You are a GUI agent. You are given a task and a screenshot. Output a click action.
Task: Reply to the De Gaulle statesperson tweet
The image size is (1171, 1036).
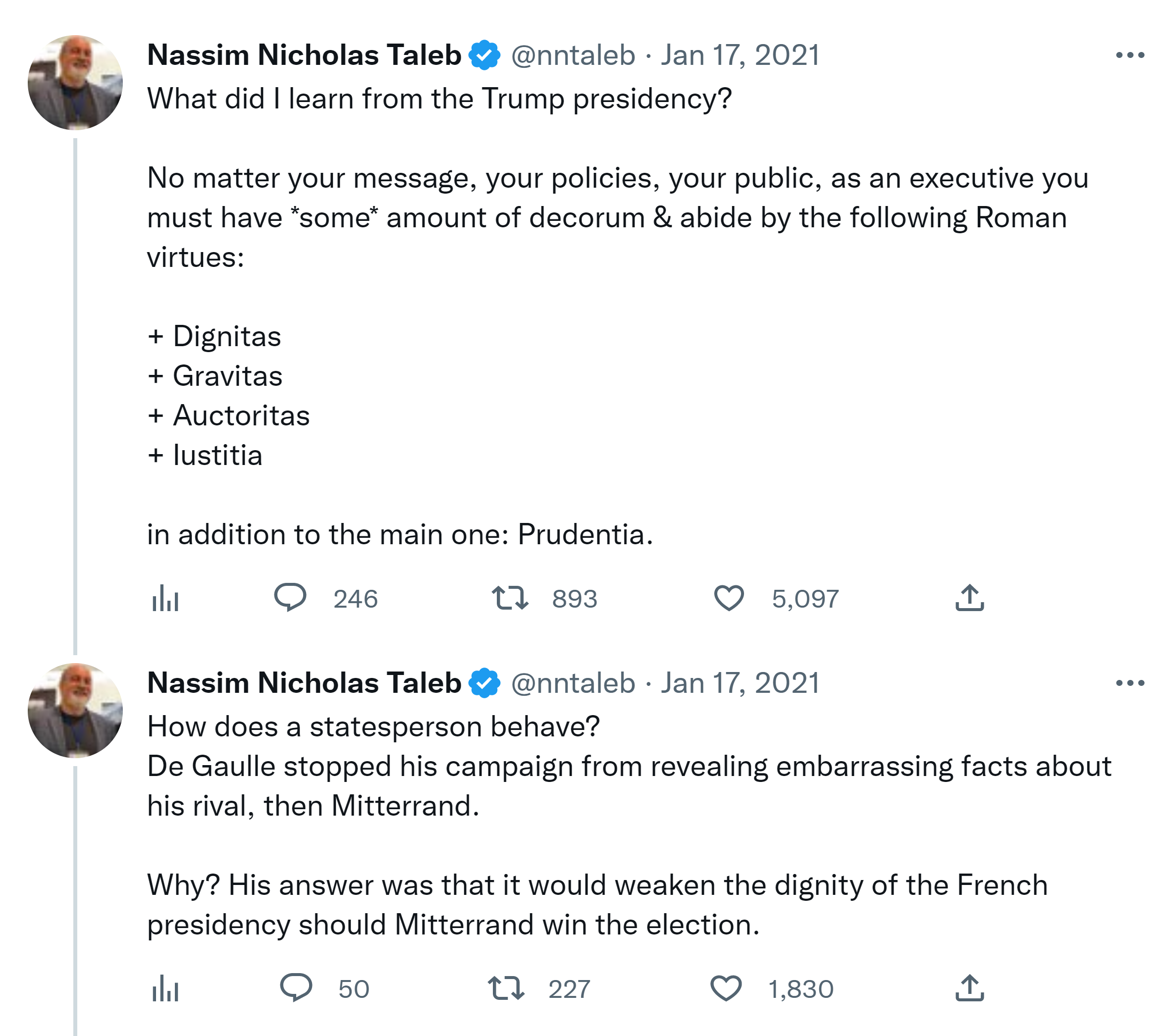296,988
